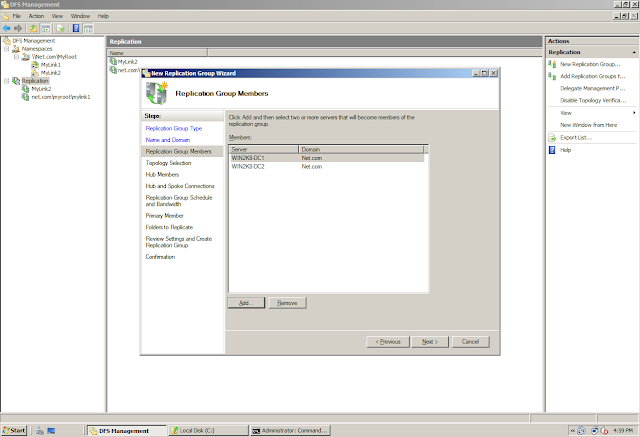Click the Add Replication Groups action icon
Image resolution: width=640 pixels, height=437 pixels.
coord(552,76)
